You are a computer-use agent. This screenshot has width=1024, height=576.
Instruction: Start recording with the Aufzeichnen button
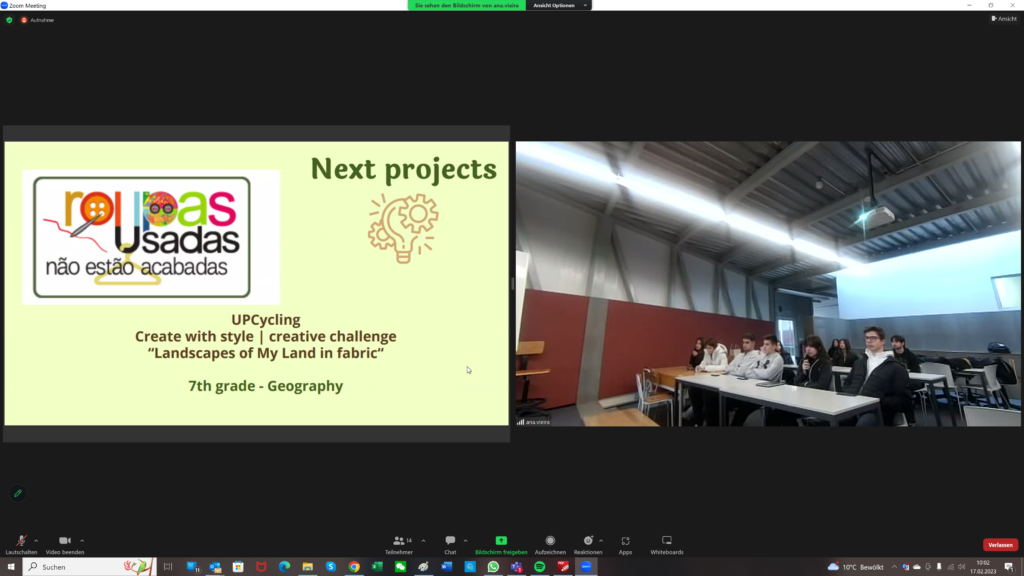point(550,542)
